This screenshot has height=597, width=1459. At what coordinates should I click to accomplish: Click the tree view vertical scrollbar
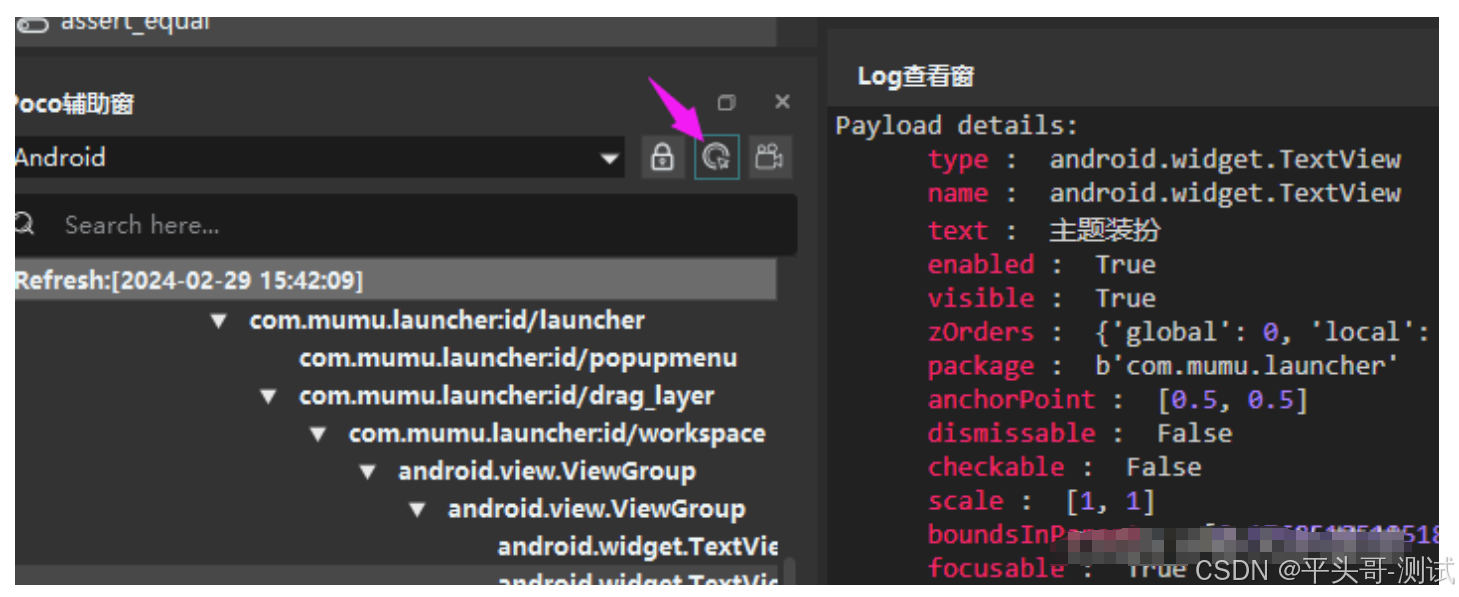coord(788,571)
